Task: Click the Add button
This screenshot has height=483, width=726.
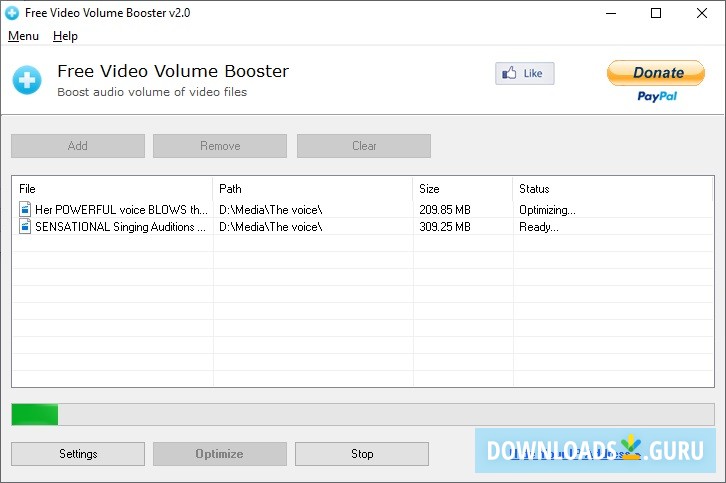Action: [78, 146]
